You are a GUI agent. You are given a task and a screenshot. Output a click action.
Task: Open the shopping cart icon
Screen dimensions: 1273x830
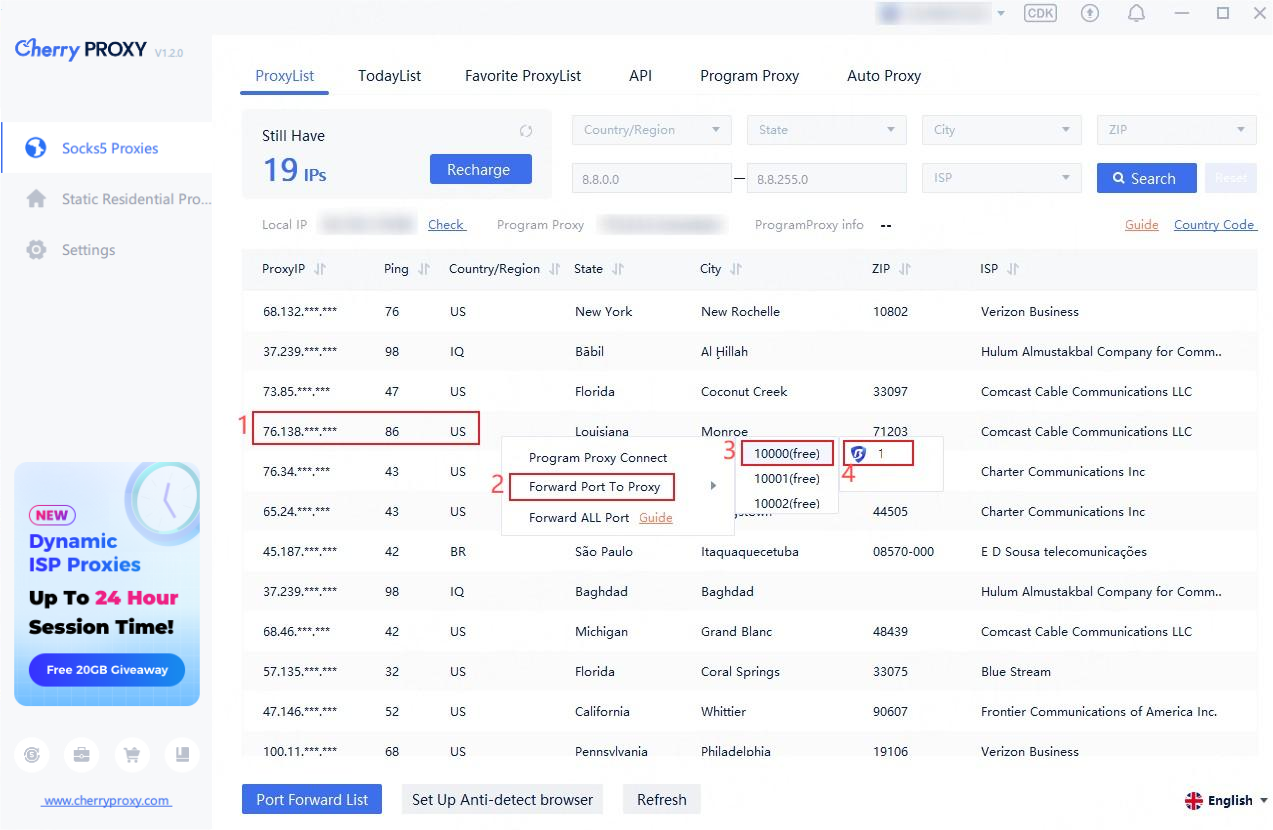coord(133,755)
